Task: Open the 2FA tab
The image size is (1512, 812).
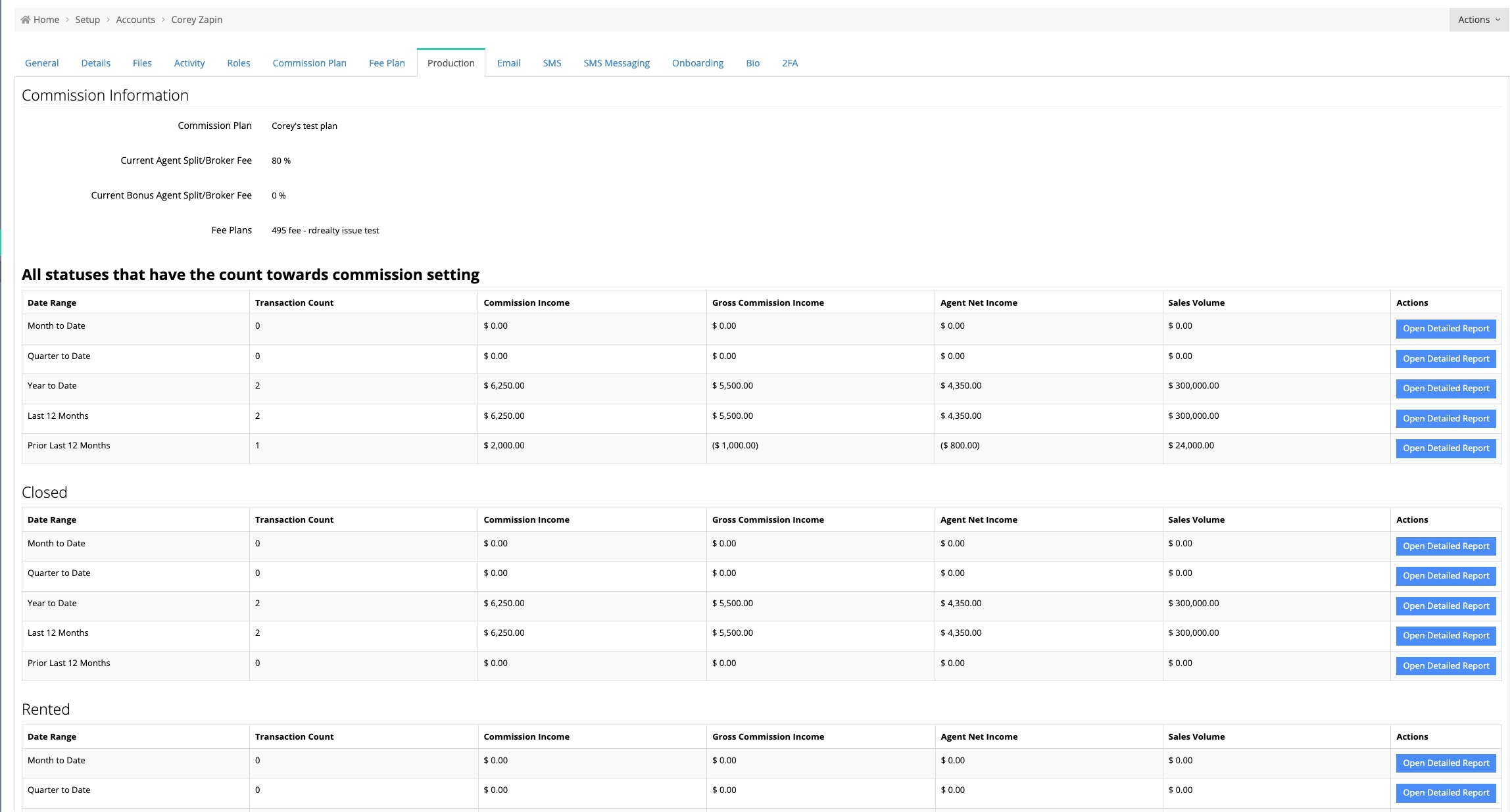Action: [789, 63]
